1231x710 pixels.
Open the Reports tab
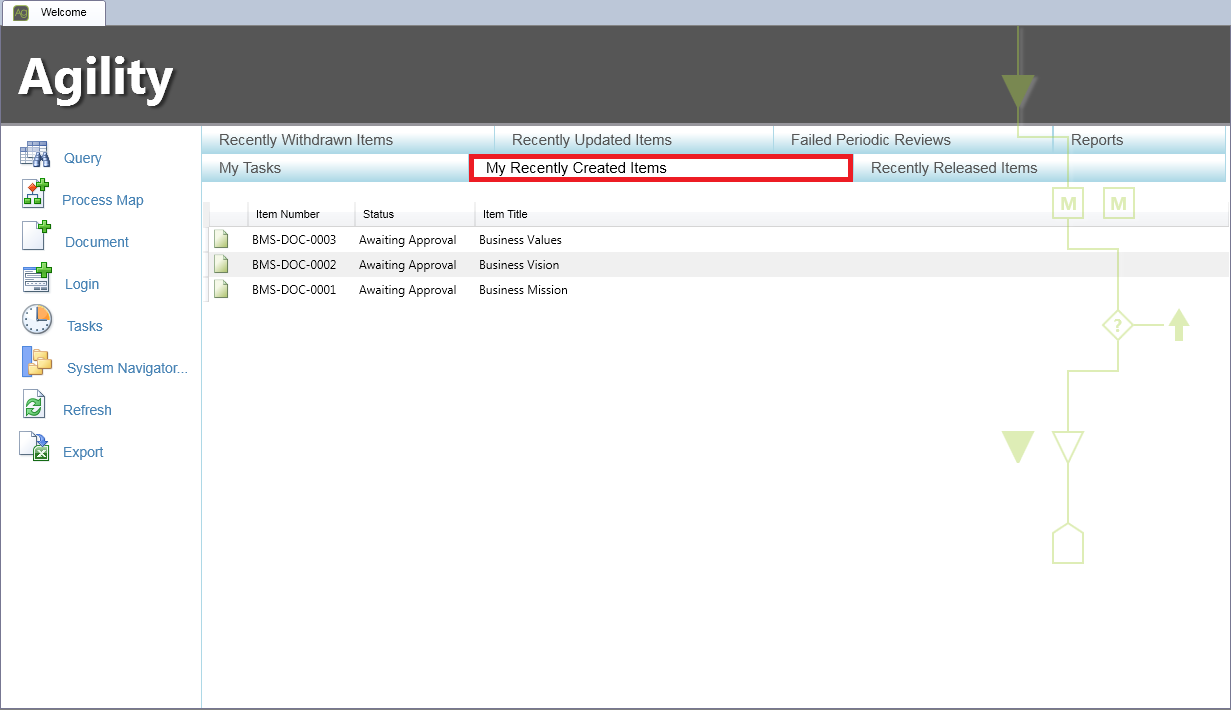[1139, 140]
